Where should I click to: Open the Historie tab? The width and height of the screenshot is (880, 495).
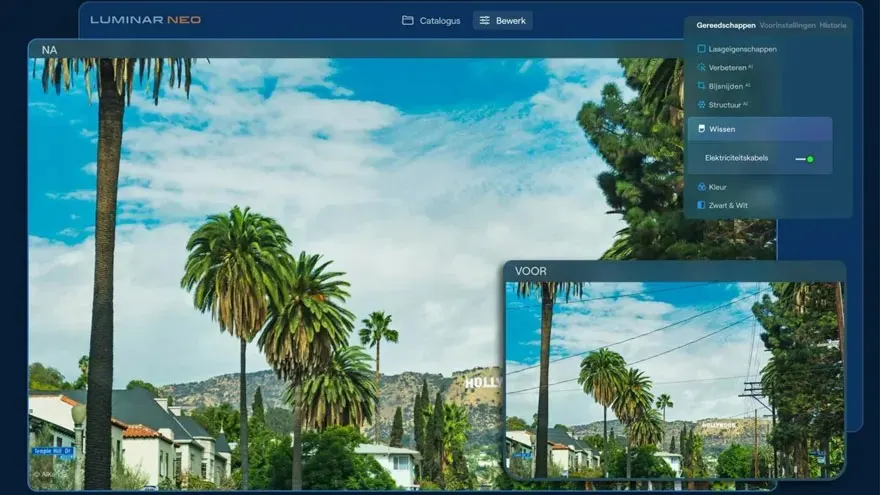click(x=833, y=25)
